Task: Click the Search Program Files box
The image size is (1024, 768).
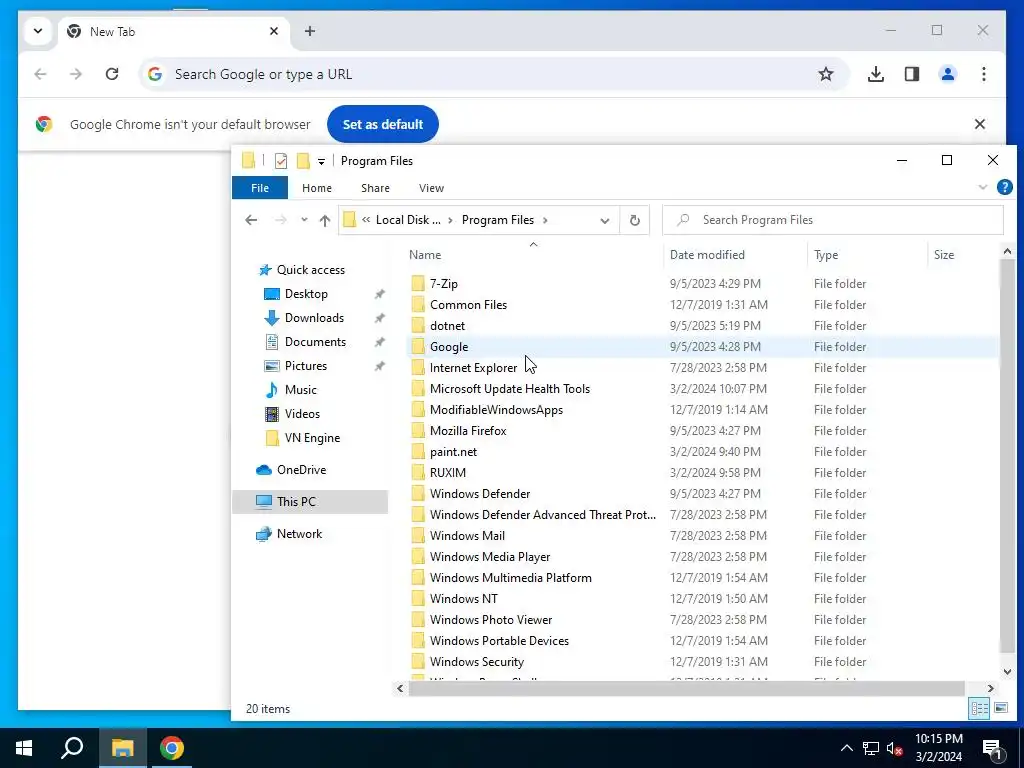Action: pos(833,220)
